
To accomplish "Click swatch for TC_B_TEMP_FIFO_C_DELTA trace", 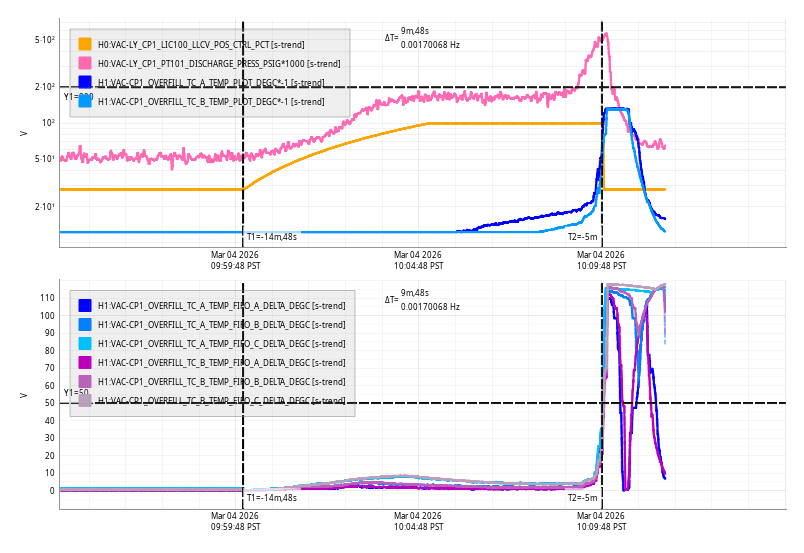I will pyautogui.click(x=85, y=400).
